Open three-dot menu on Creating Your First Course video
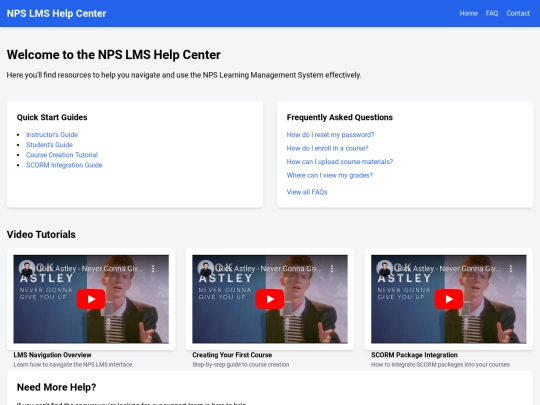Screen dimensions: 540x405 point(332,269)
